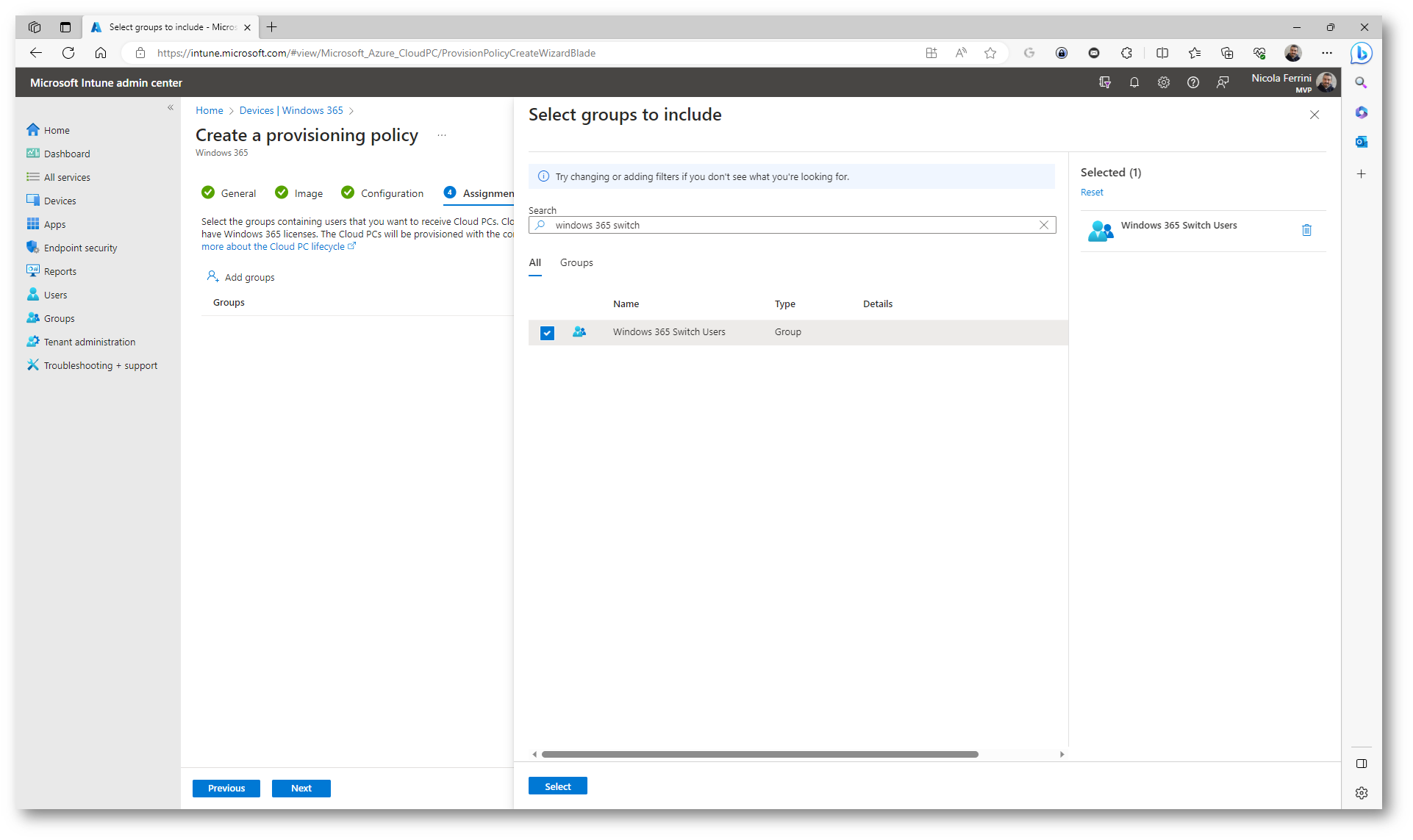Click the Home breadcrumb link
Screen dimensions: 1413x840
[210, 110]
